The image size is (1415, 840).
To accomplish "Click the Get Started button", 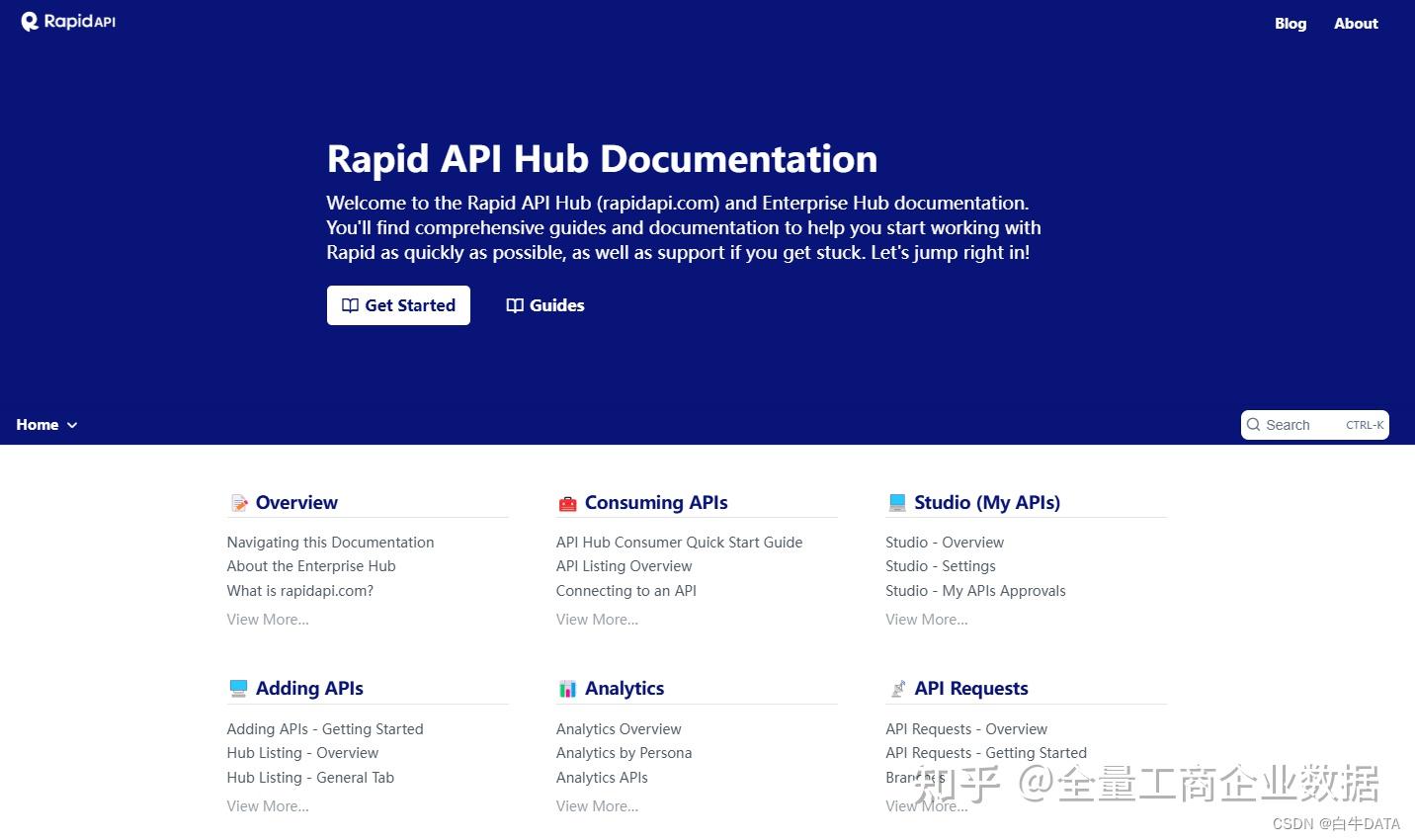I will coord(398,305).
